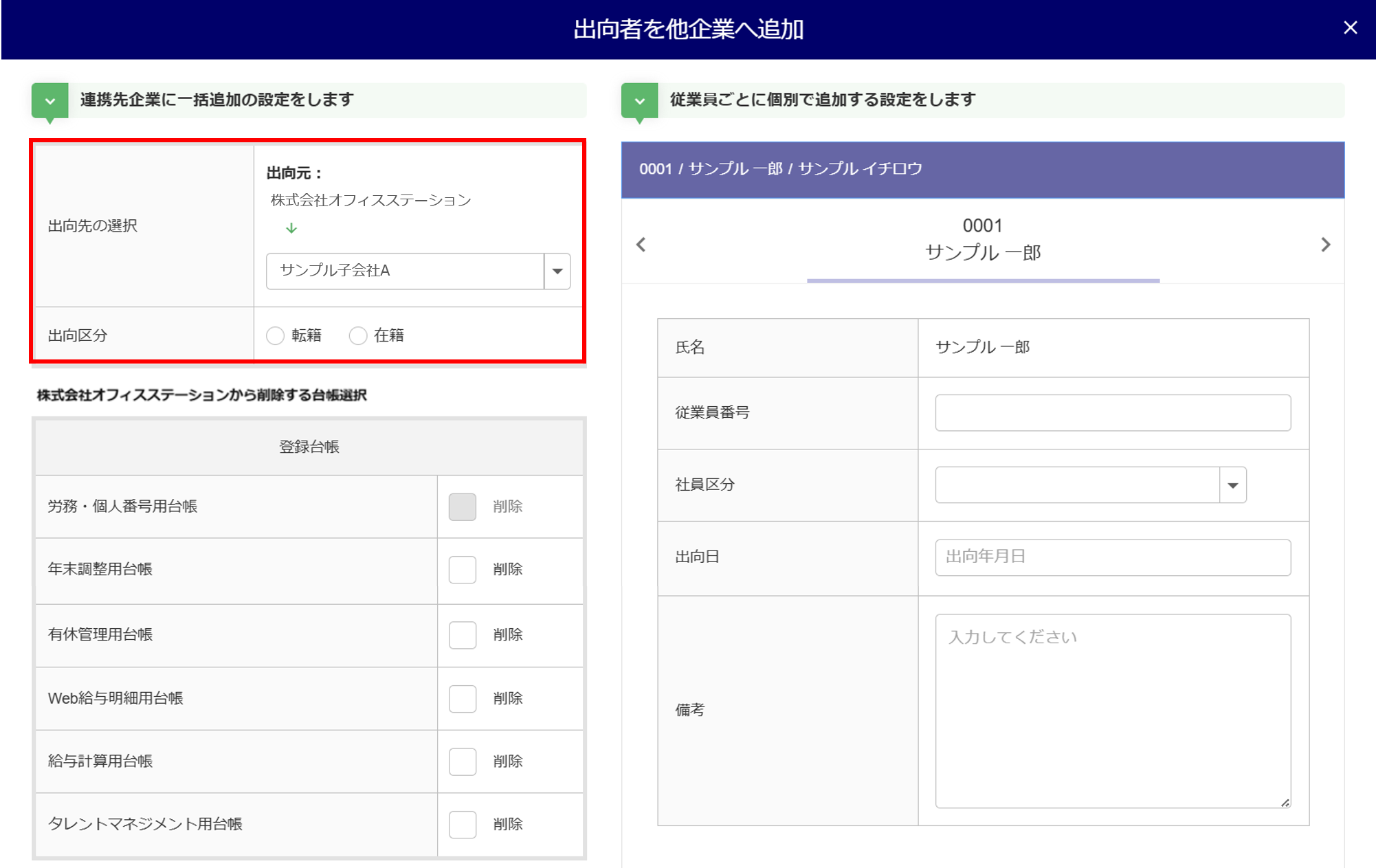Check 削除 for 有休管理用台帳

[x=462, y=635]
